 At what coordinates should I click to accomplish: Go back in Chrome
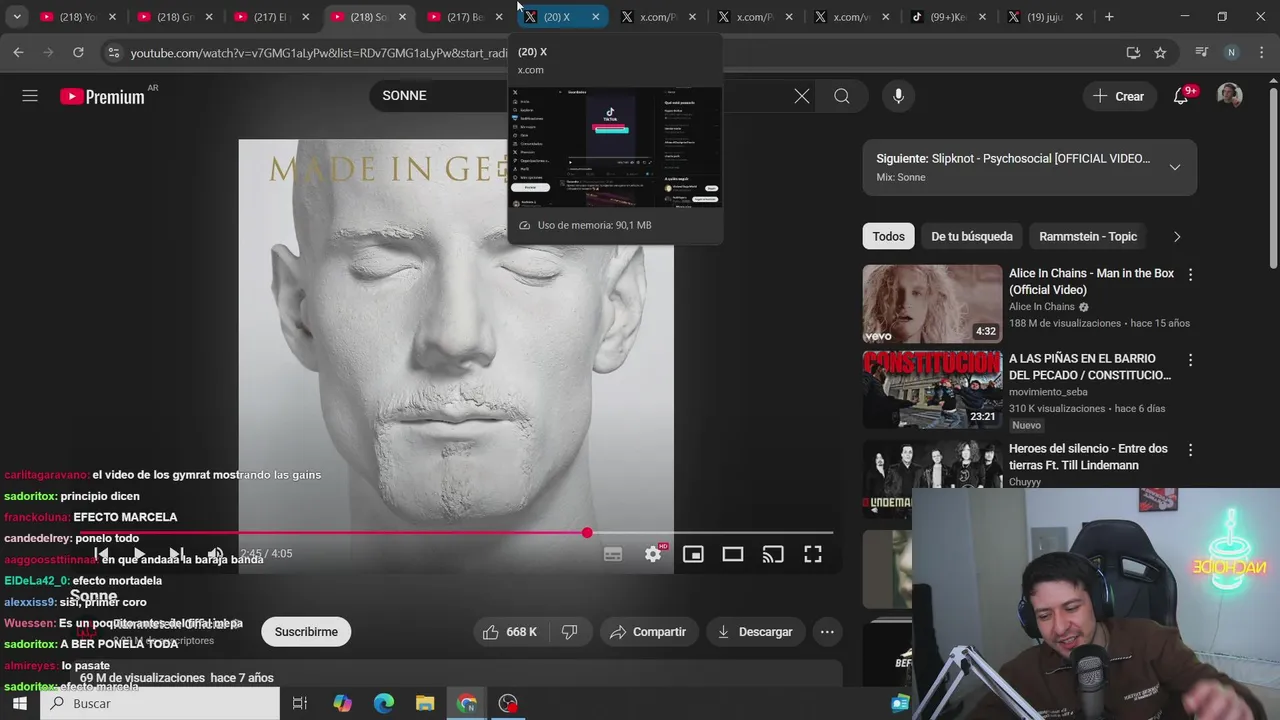(18, 53)
